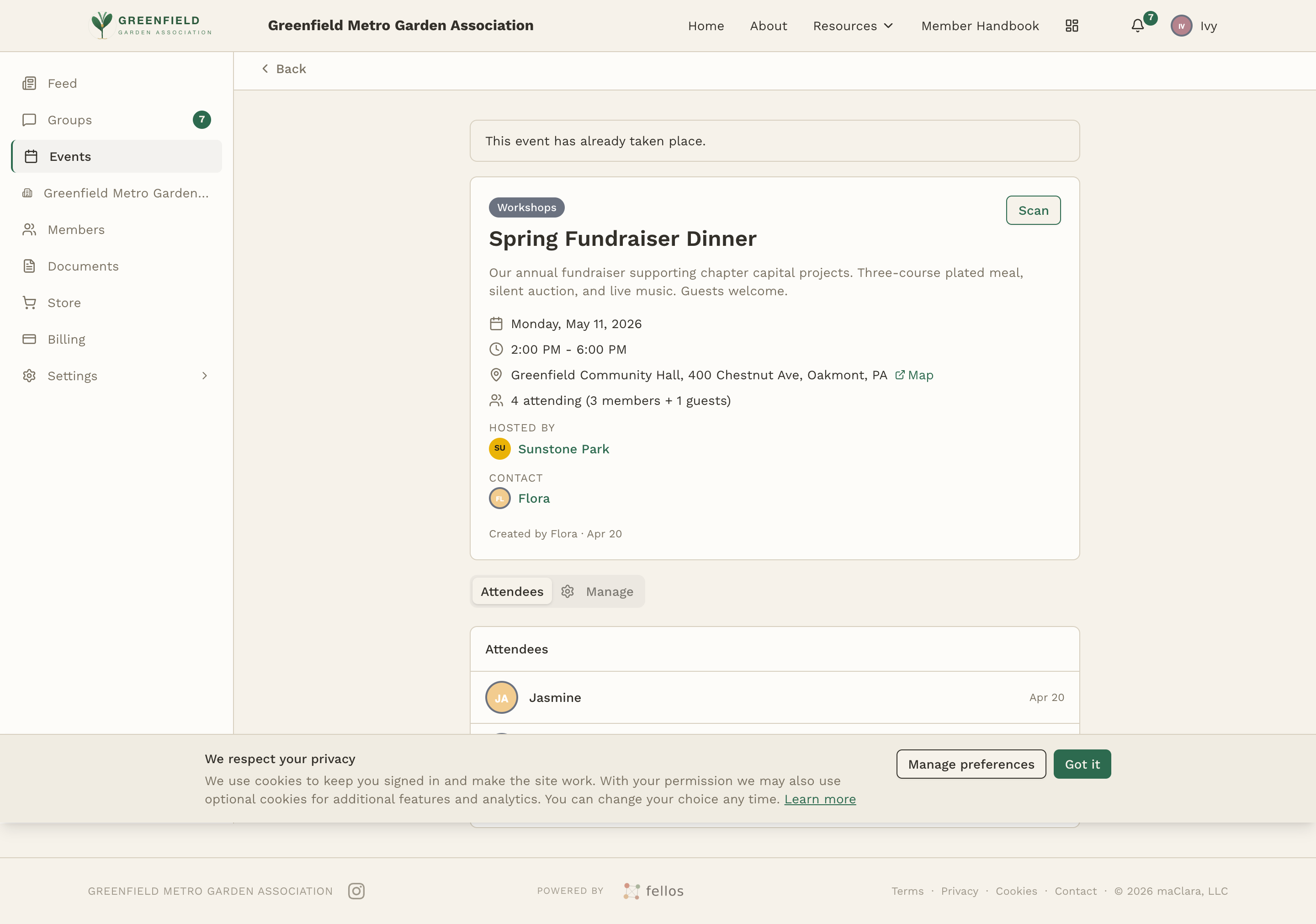Click the Sunstone Park SU avatar
Viewport: 1316px width, 924px height.
tap(500, 448)
